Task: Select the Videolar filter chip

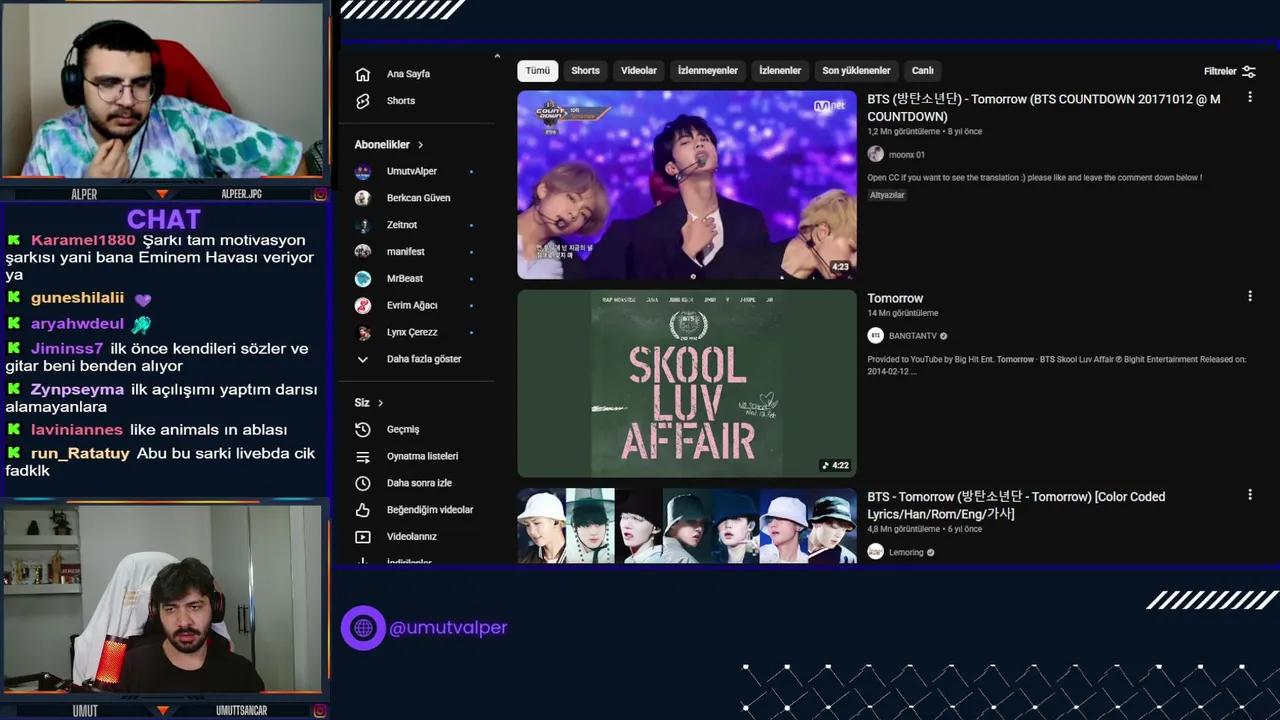Action: [639, 71]
